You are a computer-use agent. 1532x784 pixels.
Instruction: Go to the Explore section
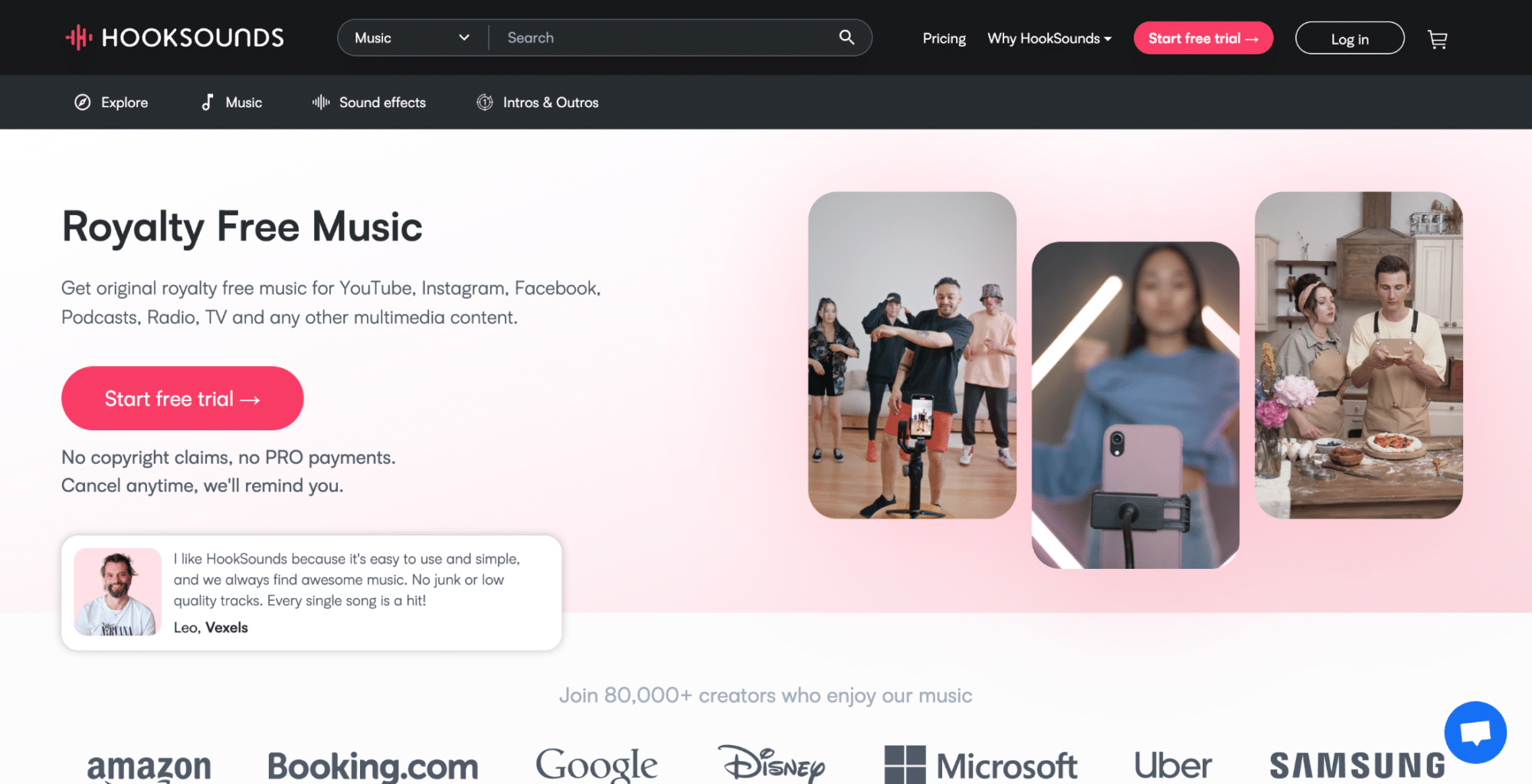pos(111,103)
